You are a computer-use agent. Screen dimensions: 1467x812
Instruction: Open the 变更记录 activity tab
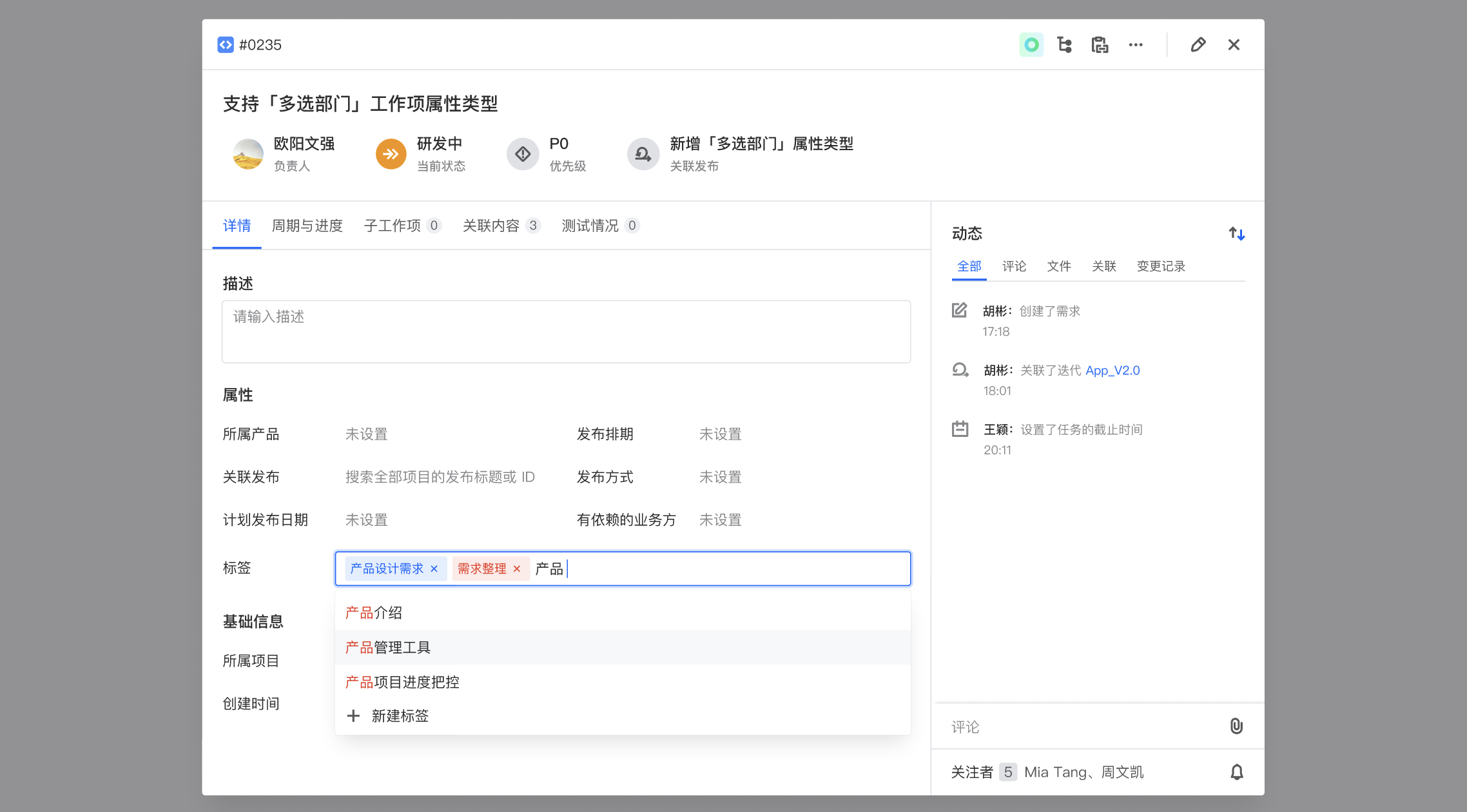[1160, 266]
